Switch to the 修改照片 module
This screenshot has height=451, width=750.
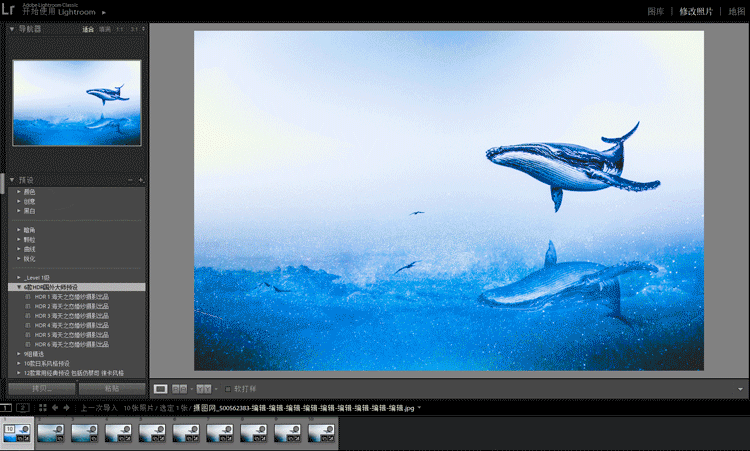(x=696, y=11)
